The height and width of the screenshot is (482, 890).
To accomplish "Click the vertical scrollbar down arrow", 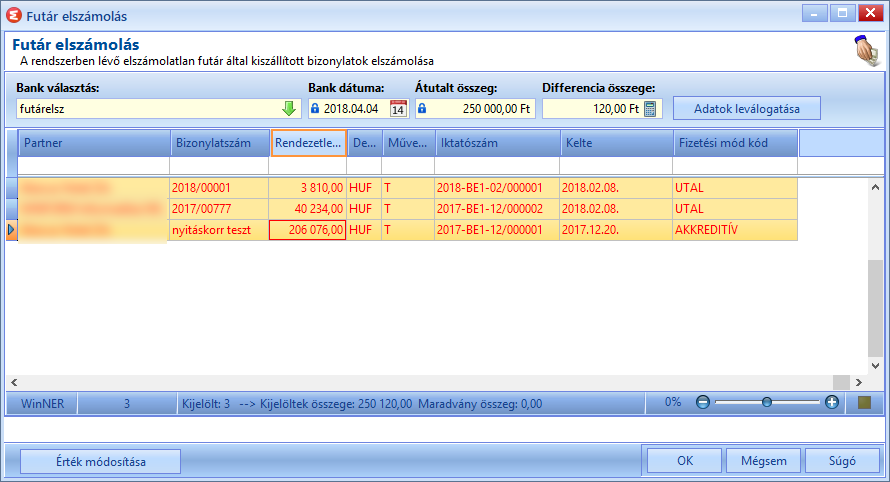I will click(x=875, y=366).
